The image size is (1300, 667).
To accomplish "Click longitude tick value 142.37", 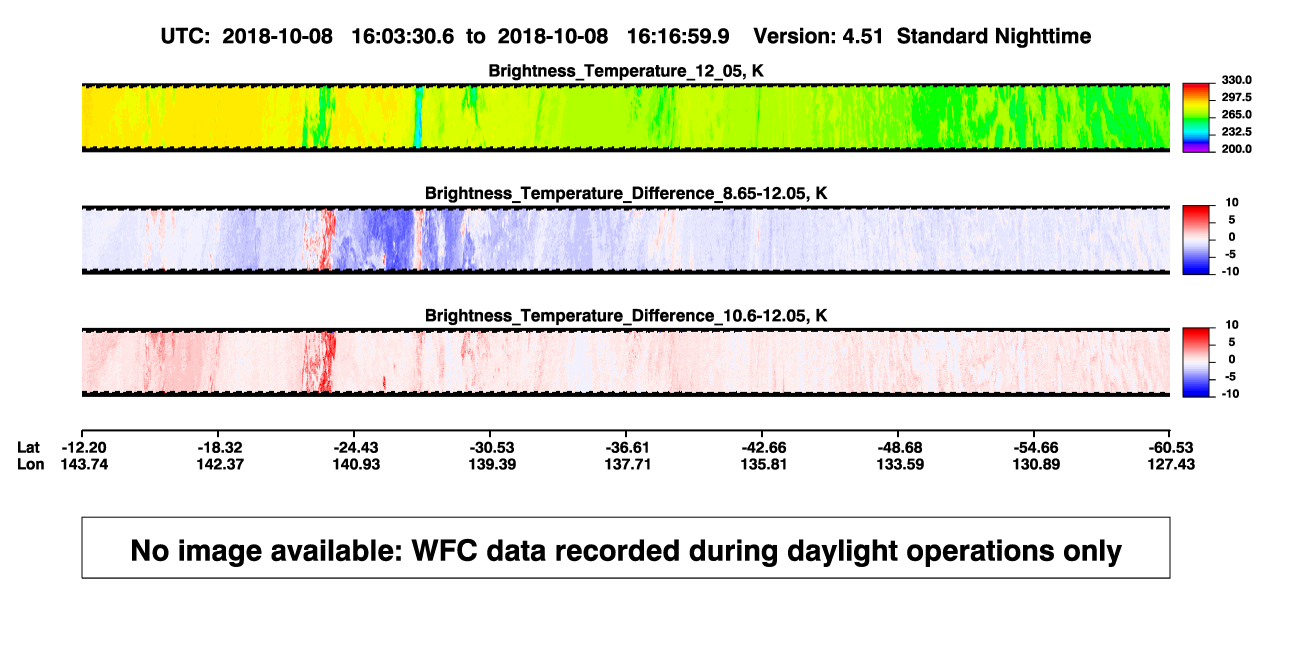I will click(x=220, y=464).
